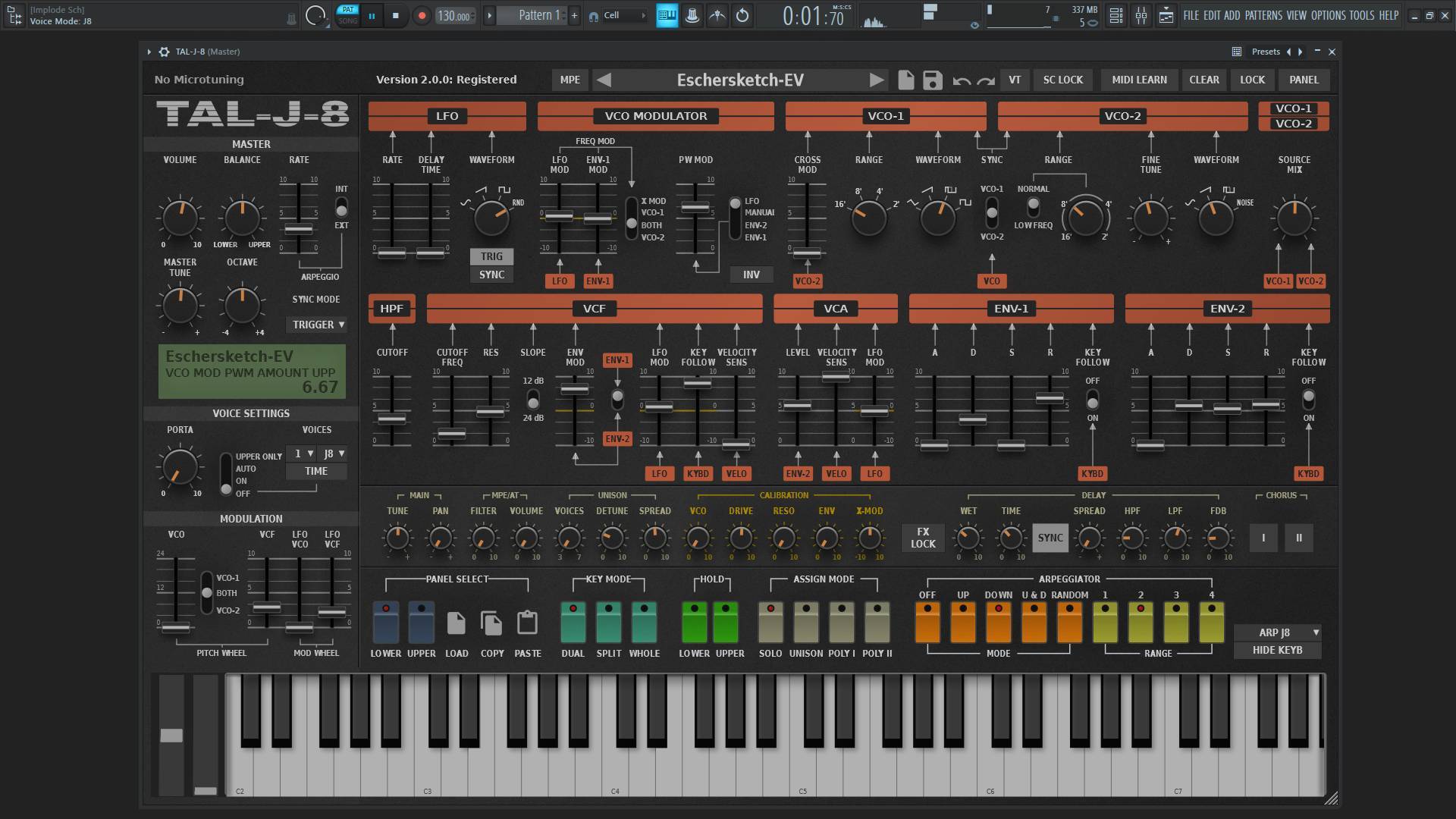Image resolution: width=1456 pixels, height=819 pixels.
Task: Enable WHOLE key mode switch
Action: point(644,622)
